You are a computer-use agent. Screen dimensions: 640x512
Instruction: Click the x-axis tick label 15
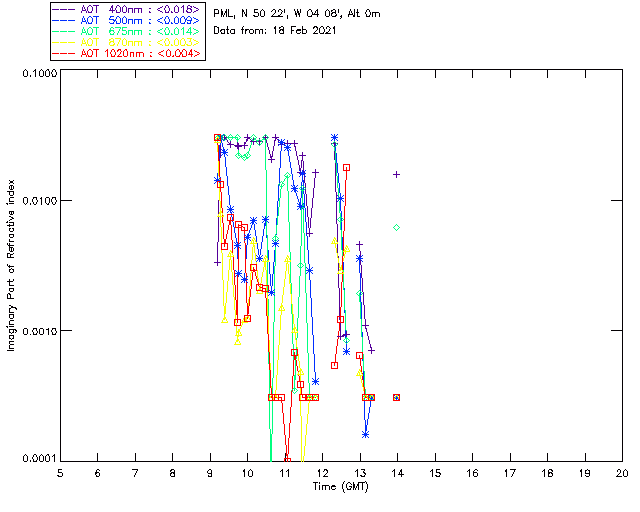(x=435, y=474)
